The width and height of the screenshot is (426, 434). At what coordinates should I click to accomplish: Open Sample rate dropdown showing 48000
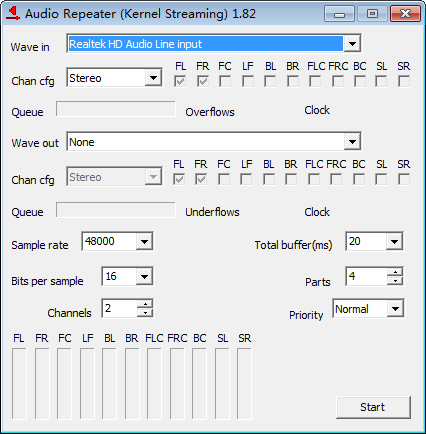pos(144,241)
